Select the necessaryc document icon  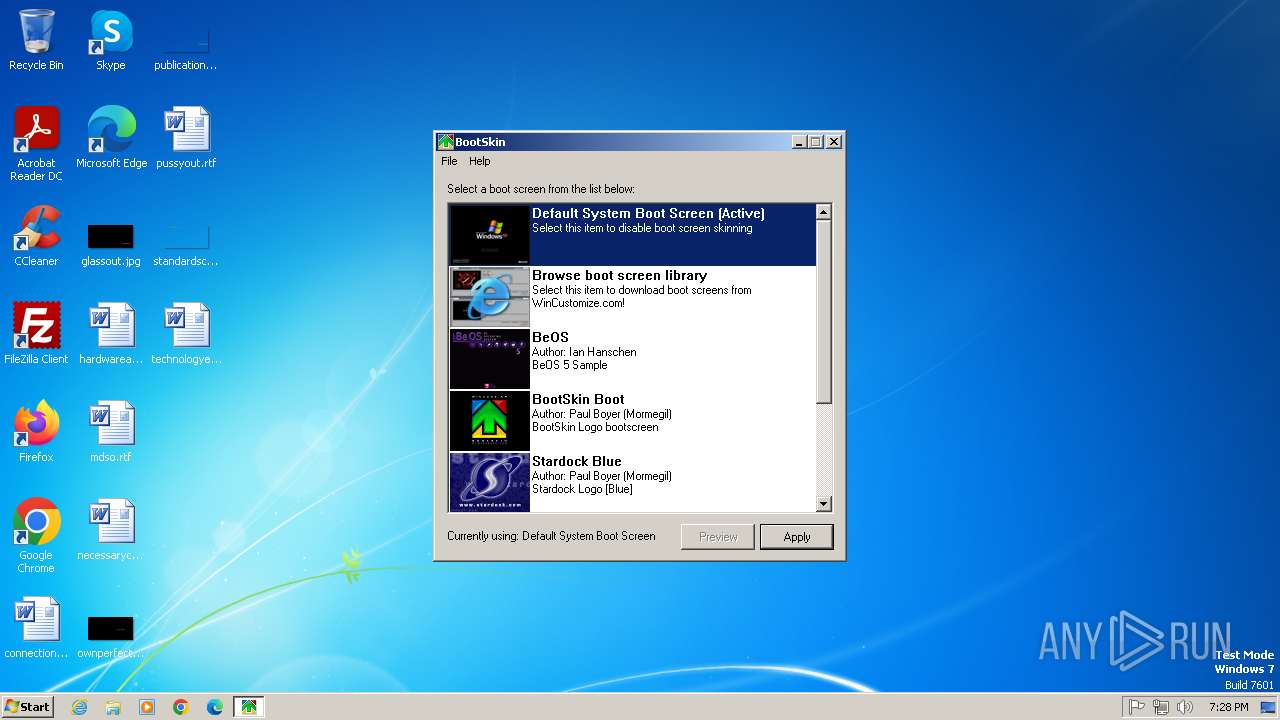coord(111,529)
